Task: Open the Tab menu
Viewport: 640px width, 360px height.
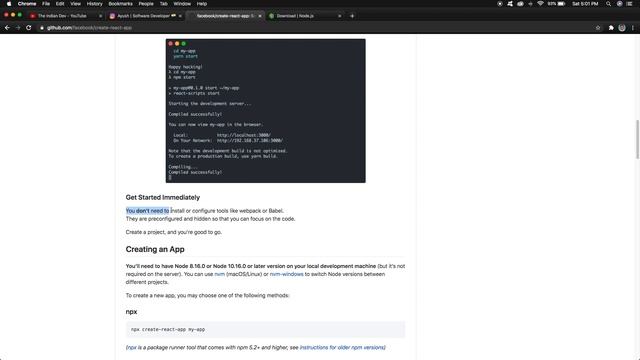Action: pyautogui.click(x=164, y=4)
